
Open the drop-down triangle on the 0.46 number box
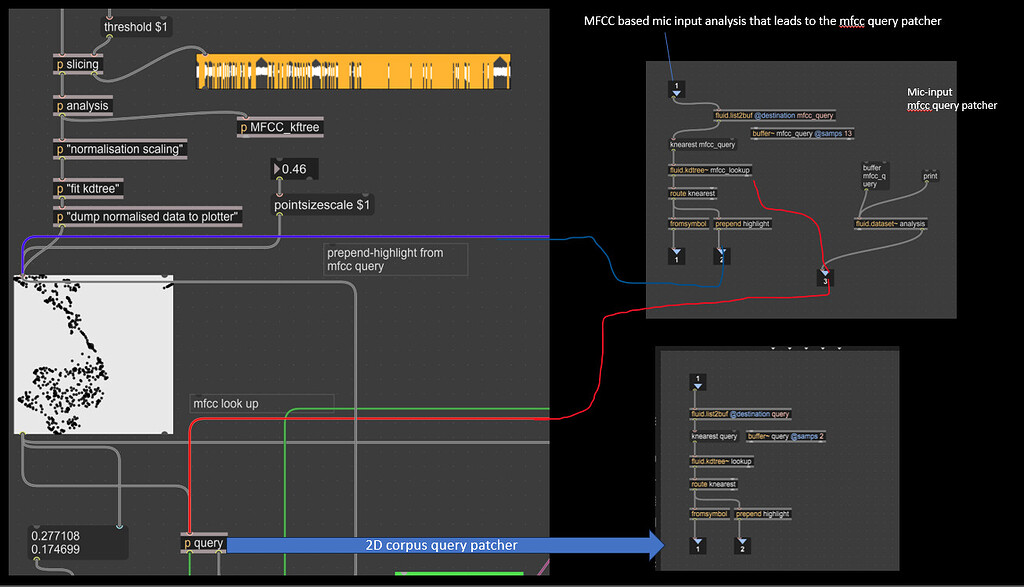[279, 169]
